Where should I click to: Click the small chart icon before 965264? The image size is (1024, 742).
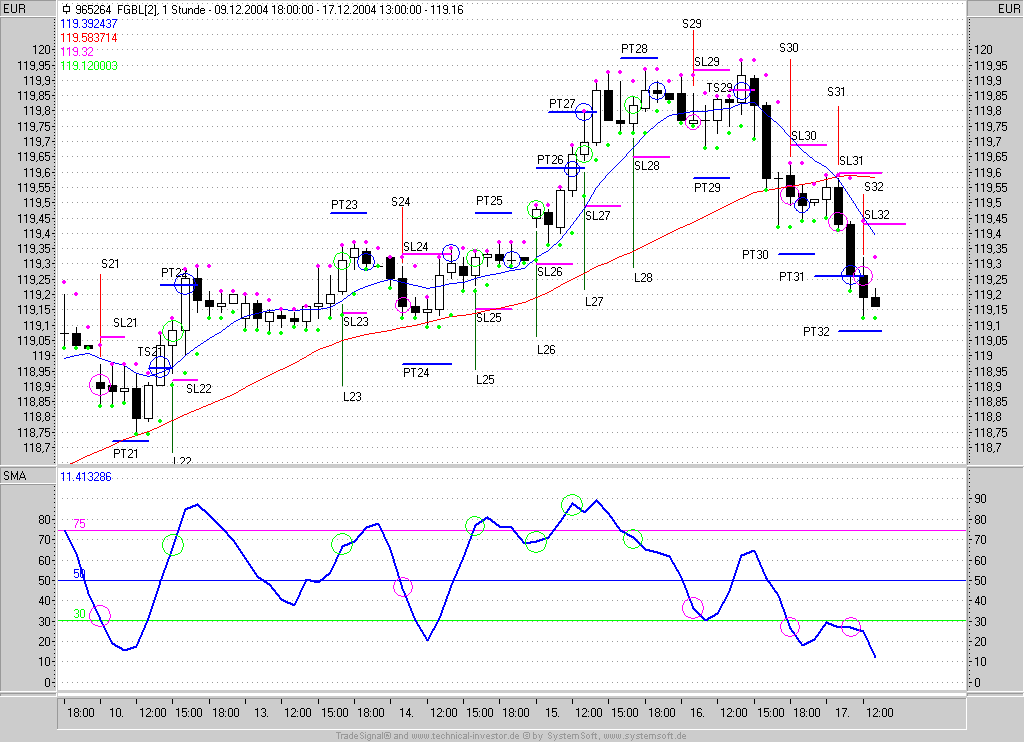[x=67, y=10]
